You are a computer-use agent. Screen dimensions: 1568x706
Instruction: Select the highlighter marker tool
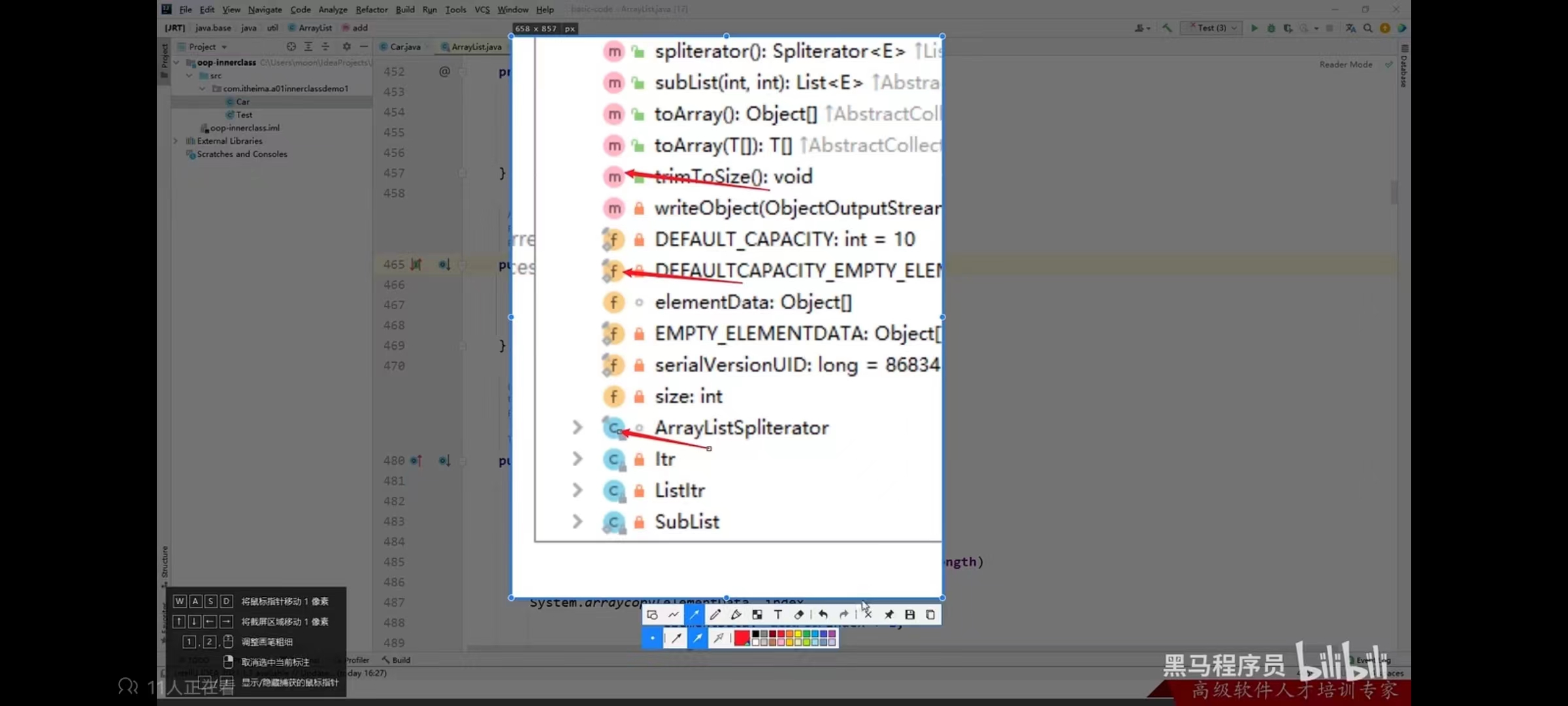(736, 614)
